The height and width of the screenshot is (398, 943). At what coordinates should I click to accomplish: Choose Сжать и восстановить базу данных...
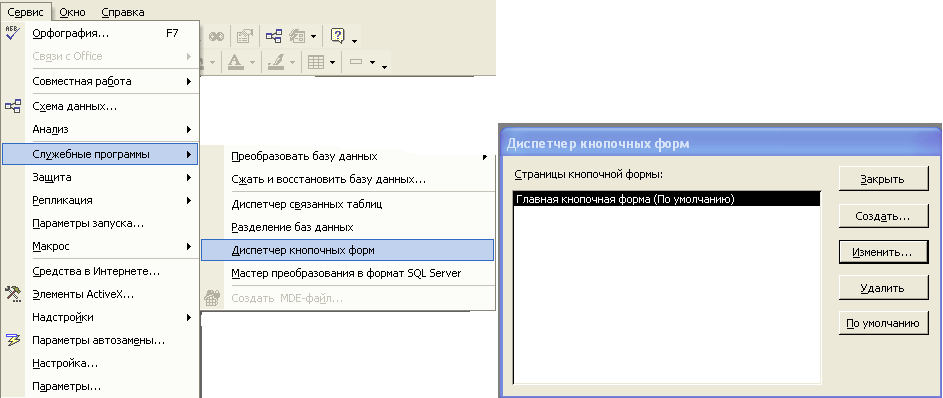pyautogui.click(x=347, y=179)
